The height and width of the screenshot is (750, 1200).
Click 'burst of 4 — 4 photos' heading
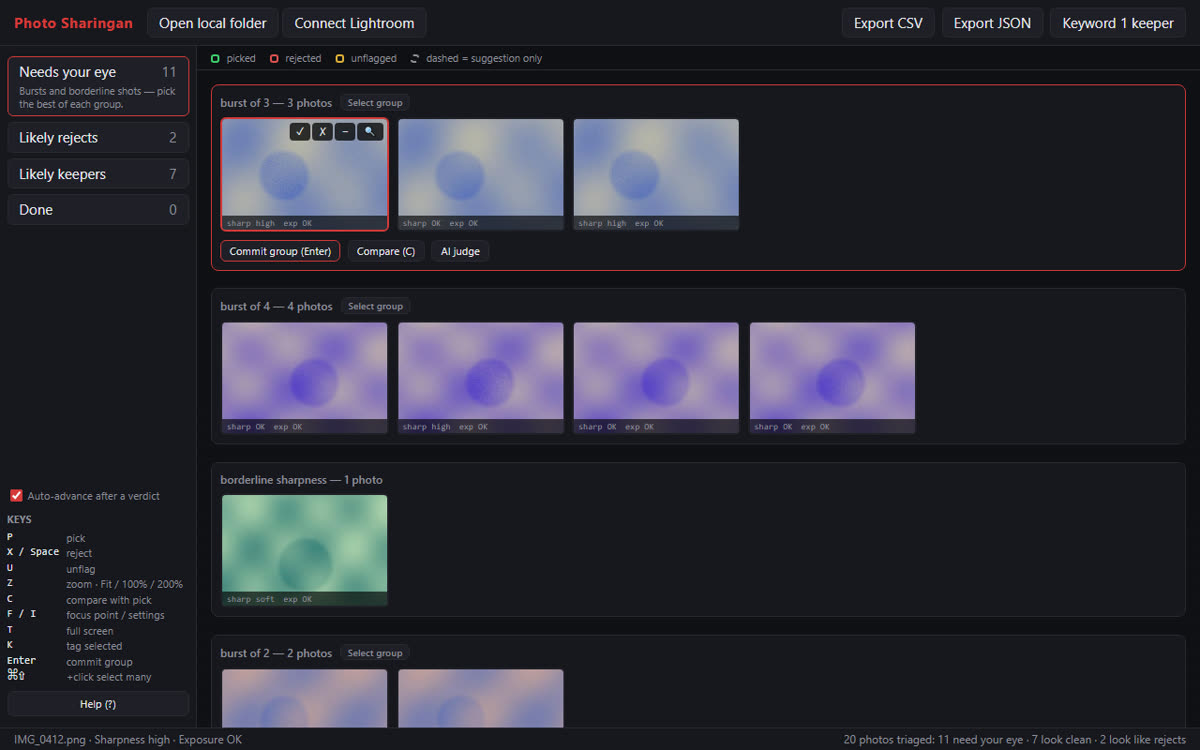(276, 306)
